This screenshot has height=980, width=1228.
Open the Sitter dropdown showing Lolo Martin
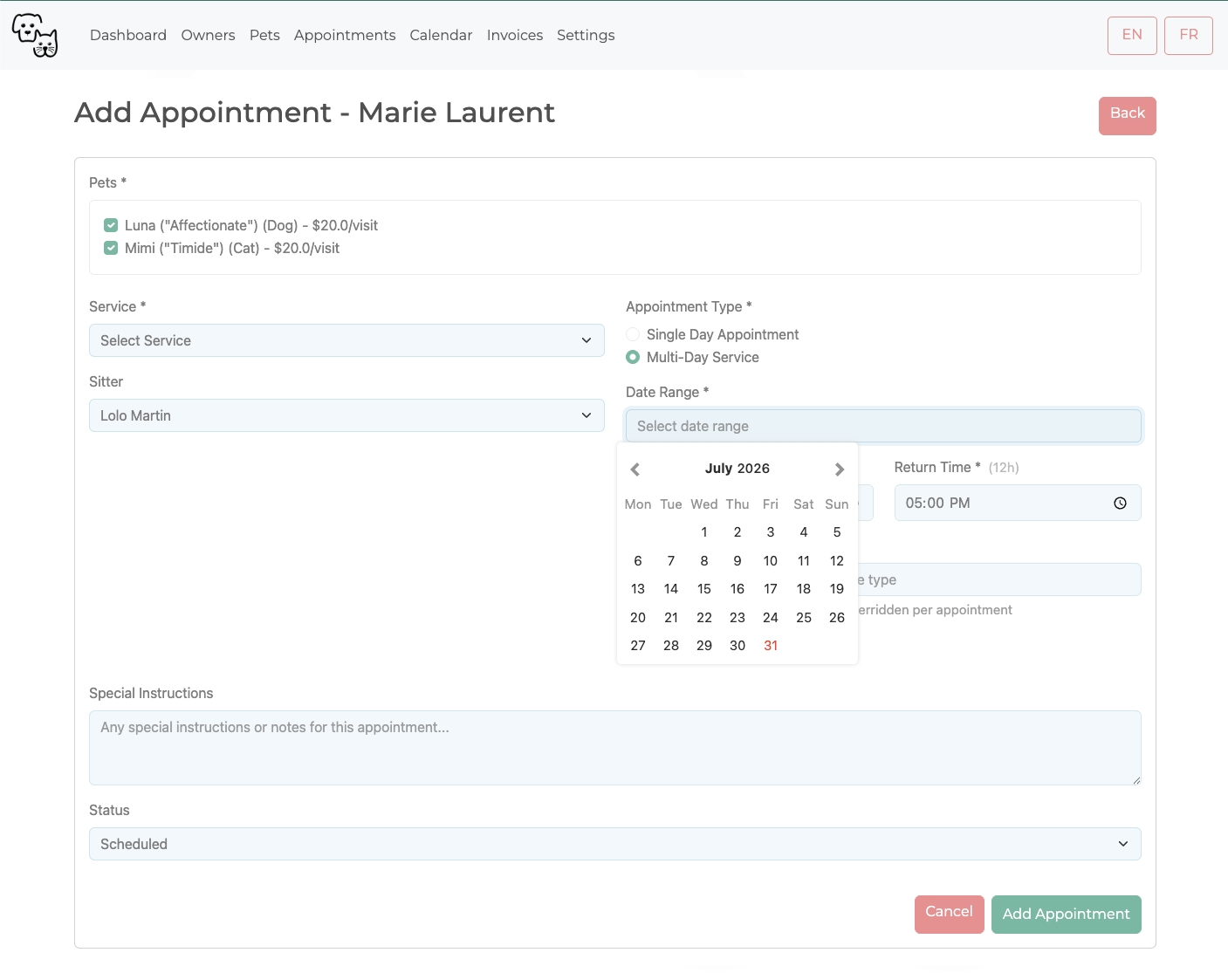click(x=346, y=415)
